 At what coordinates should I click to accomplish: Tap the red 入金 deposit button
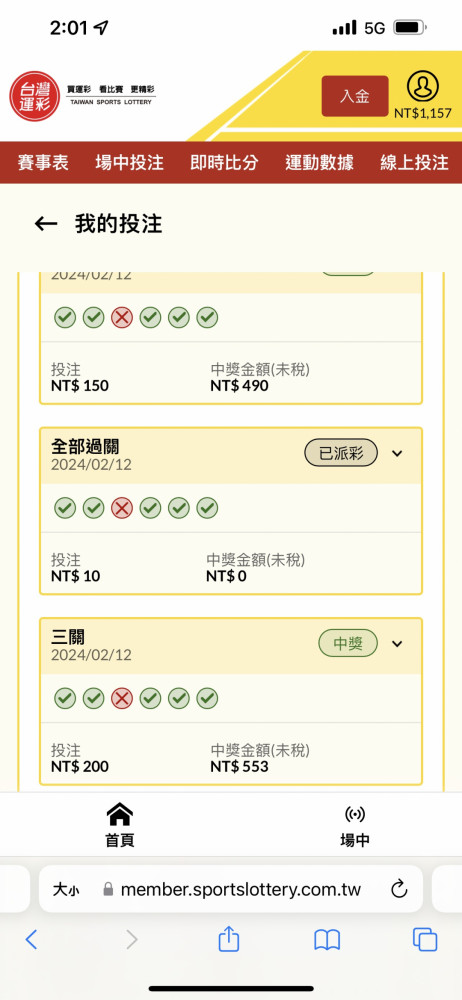(355, 96)
